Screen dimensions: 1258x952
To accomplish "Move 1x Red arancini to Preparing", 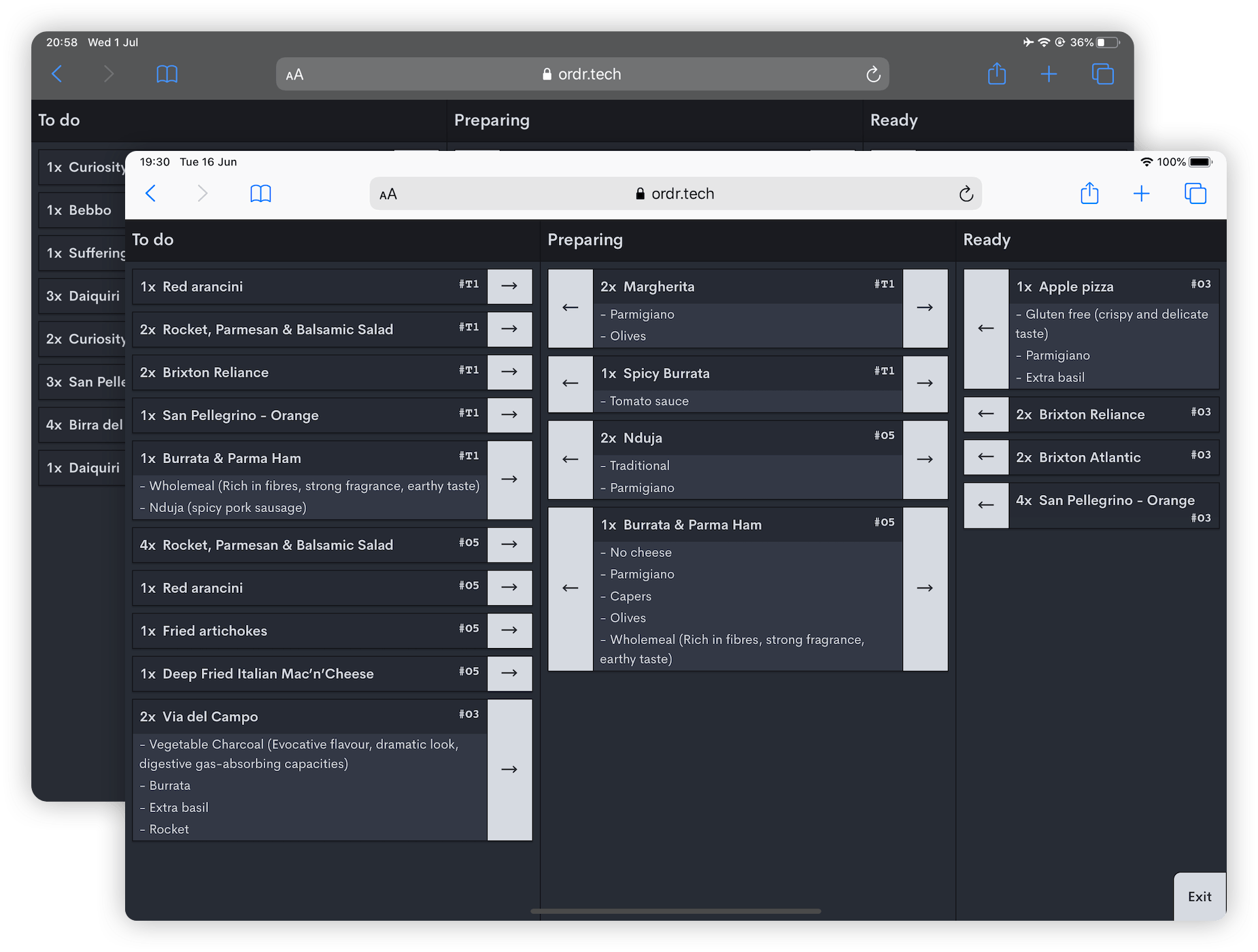I will (510, 286).
